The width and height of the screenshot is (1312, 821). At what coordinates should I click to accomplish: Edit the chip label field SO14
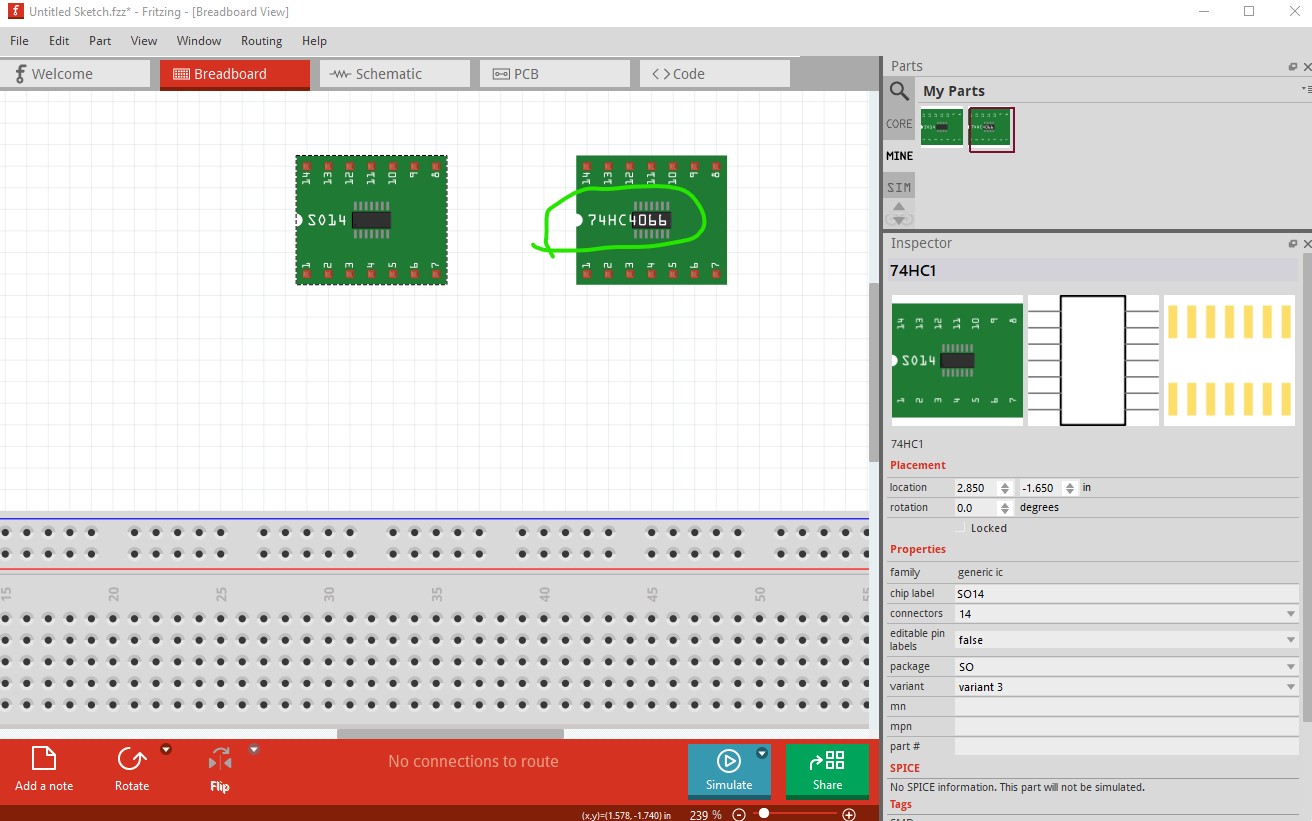[x=1127, y=594]
